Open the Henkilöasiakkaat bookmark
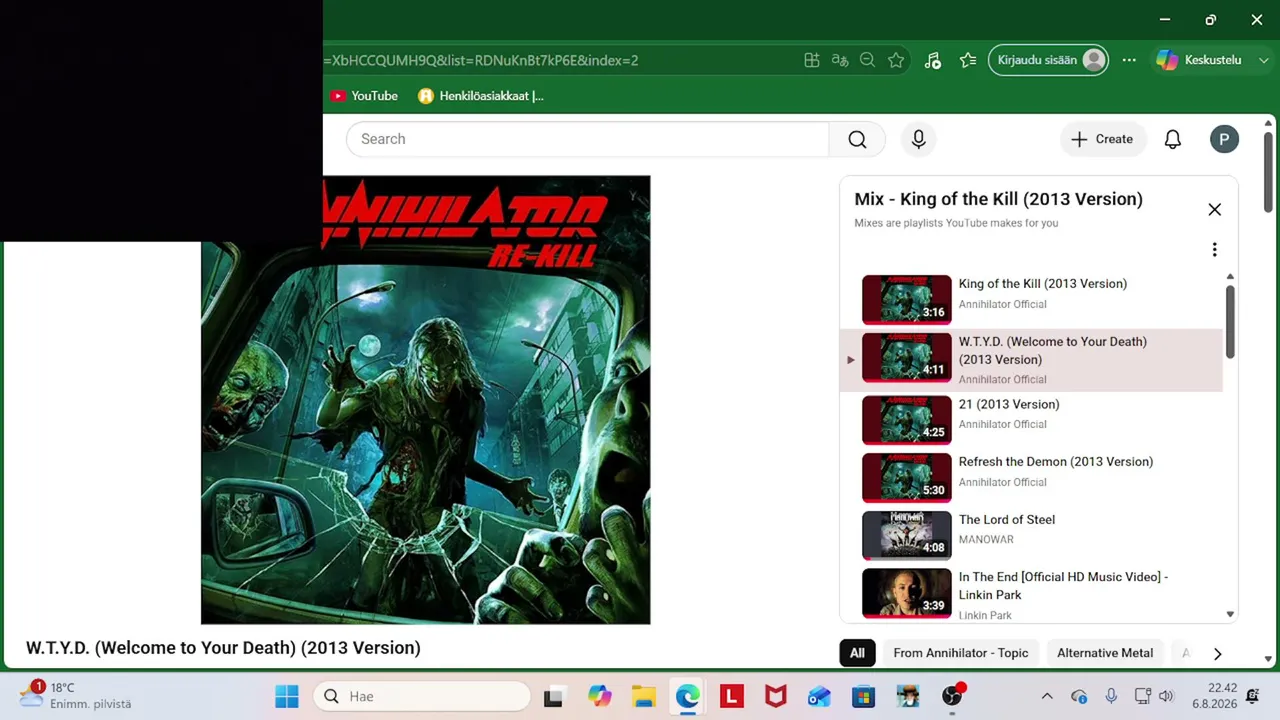 [x=481, y=96]
